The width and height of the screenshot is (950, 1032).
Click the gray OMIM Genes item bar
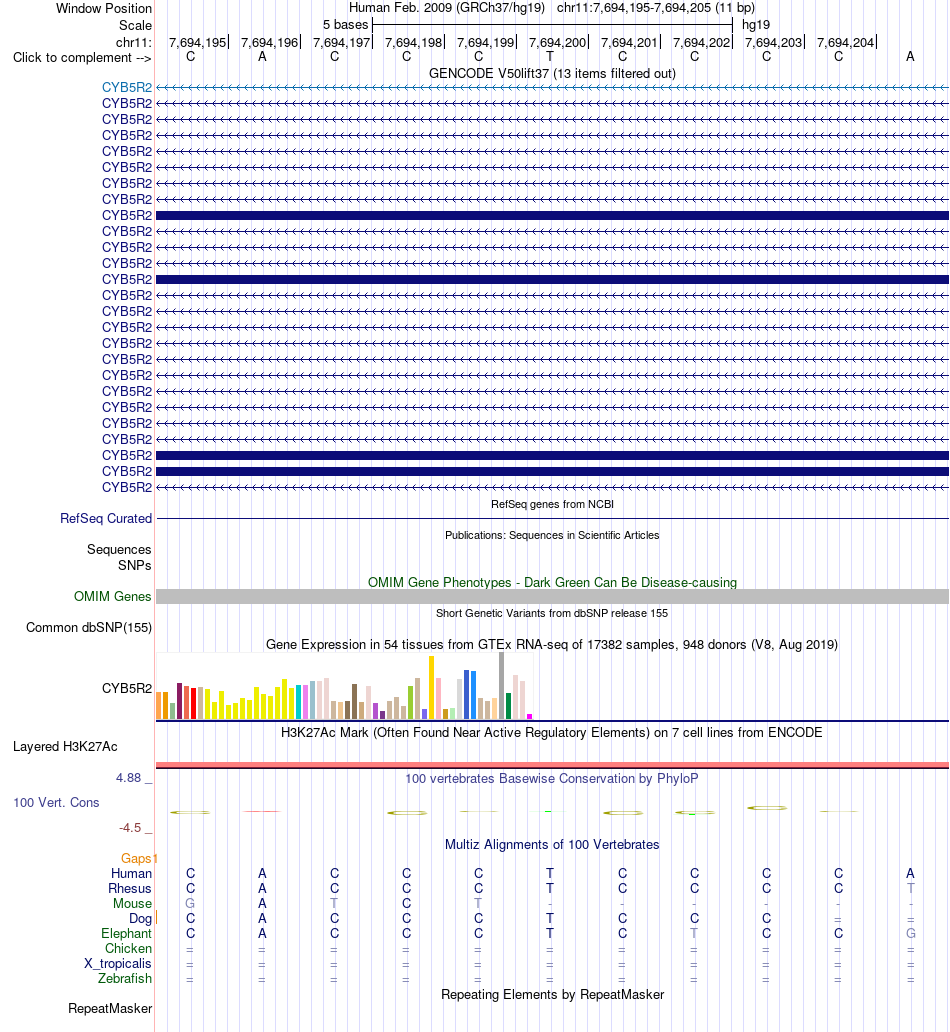pyautogui.click(x=552, y=596)
